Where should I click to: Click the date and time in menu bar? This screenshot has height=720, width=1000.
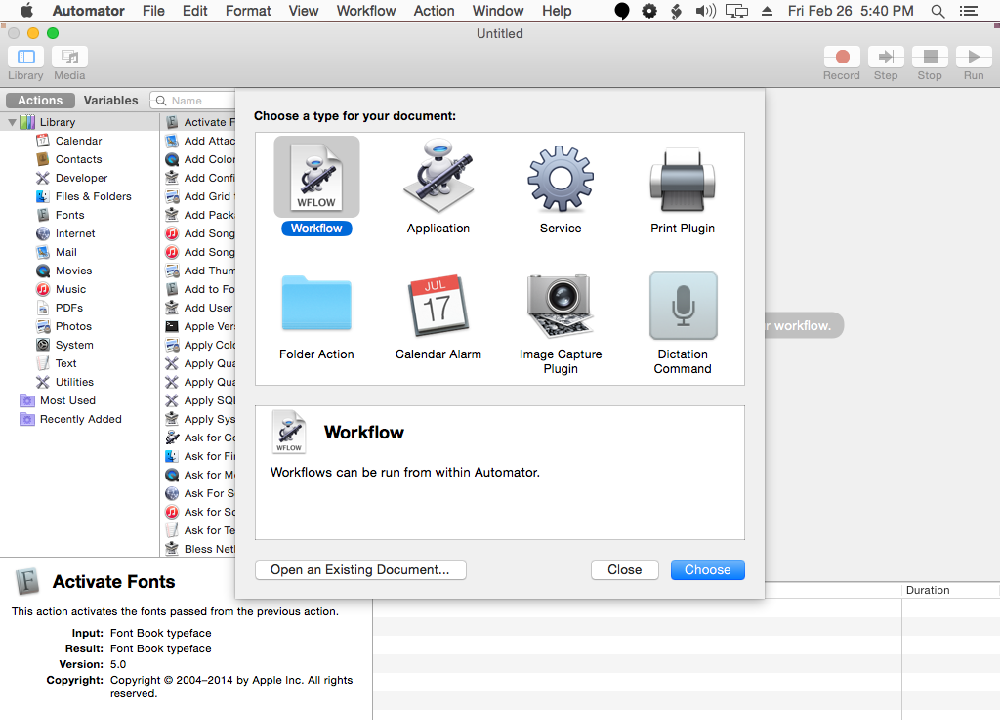click(850, 11)
